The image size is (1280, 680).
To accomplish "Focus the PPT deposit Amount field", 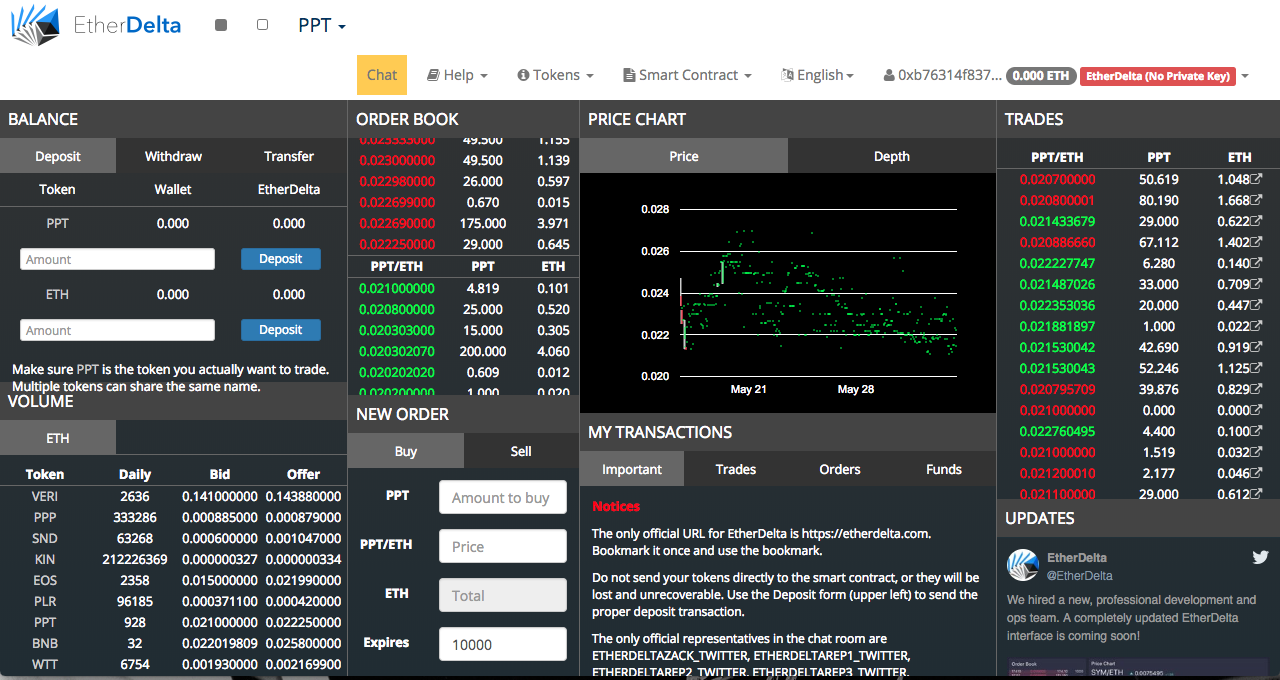I will click(x=118, y=259).
